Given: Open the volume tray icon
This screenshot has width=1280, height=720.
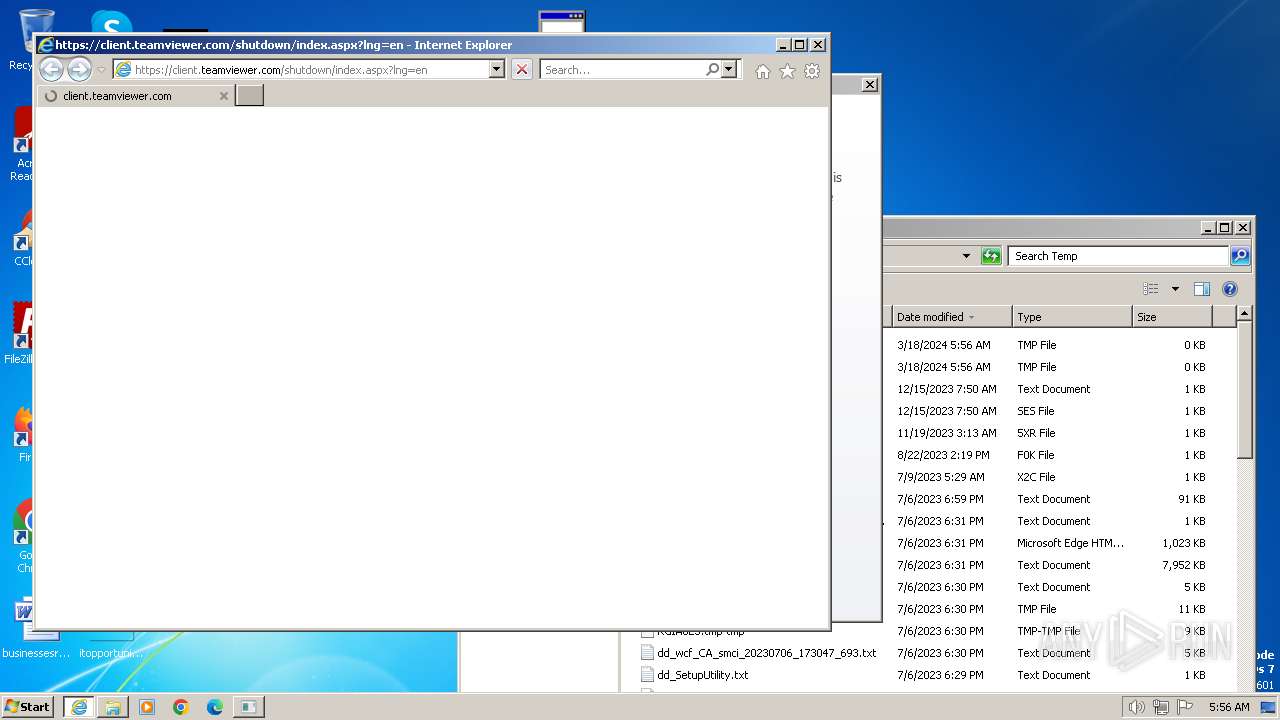Looking at the screenshot, I should pyautogui.click(x=1137, y=707).
